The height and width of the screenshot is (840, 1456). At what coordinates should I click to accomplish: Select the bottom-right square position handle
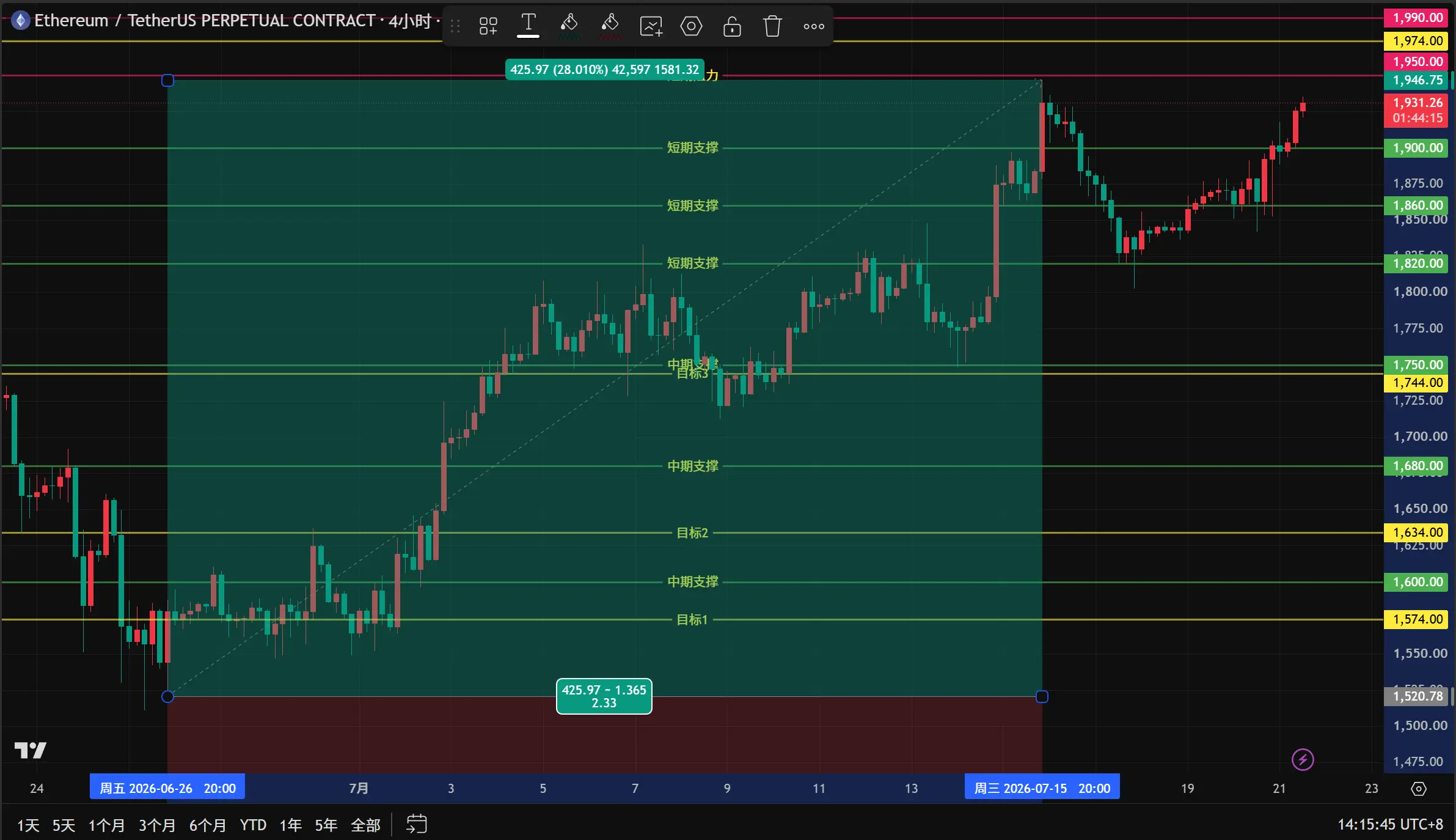coord(1042,696)
